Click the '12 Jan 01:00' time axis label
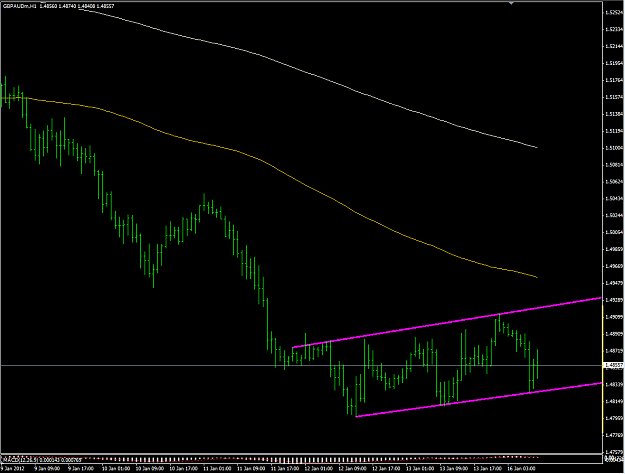Image resolution: width=625 pixels, height=474 pixels. point(318,469)
